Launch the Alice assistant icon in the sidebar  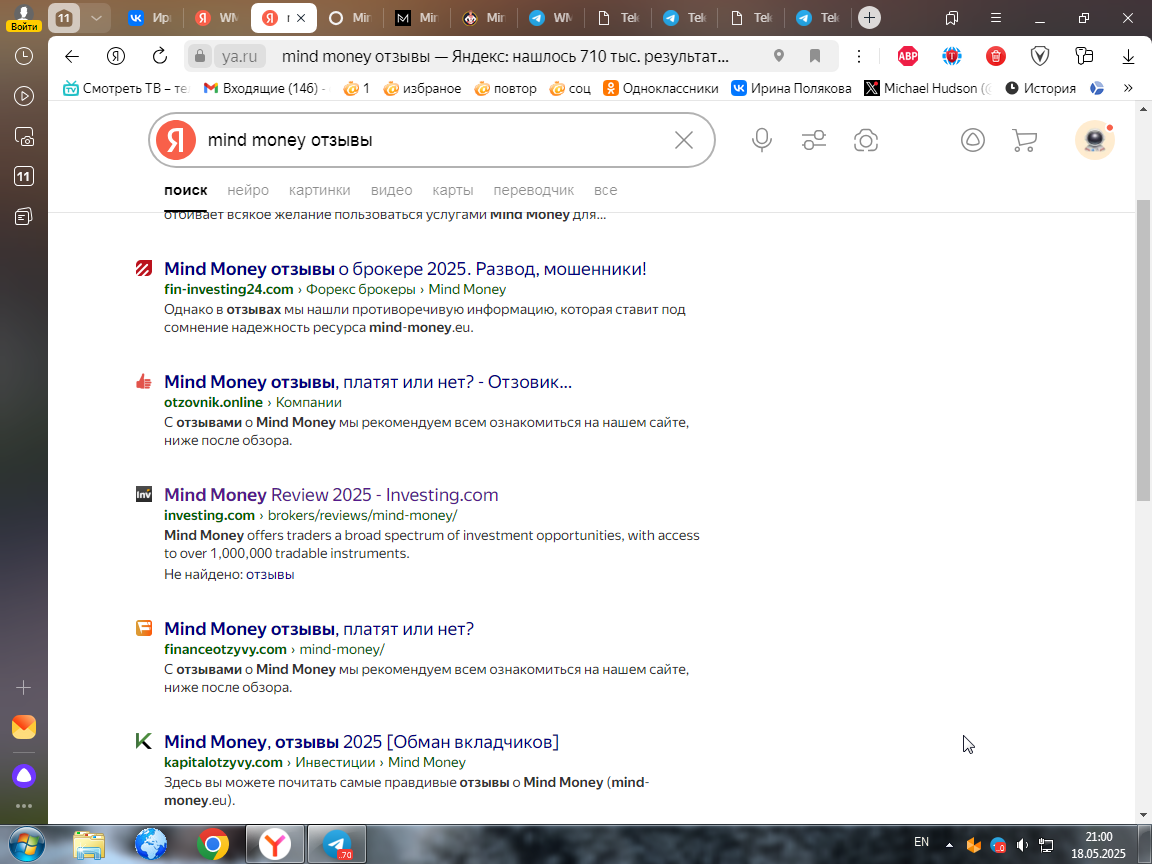tap(24, 776)
